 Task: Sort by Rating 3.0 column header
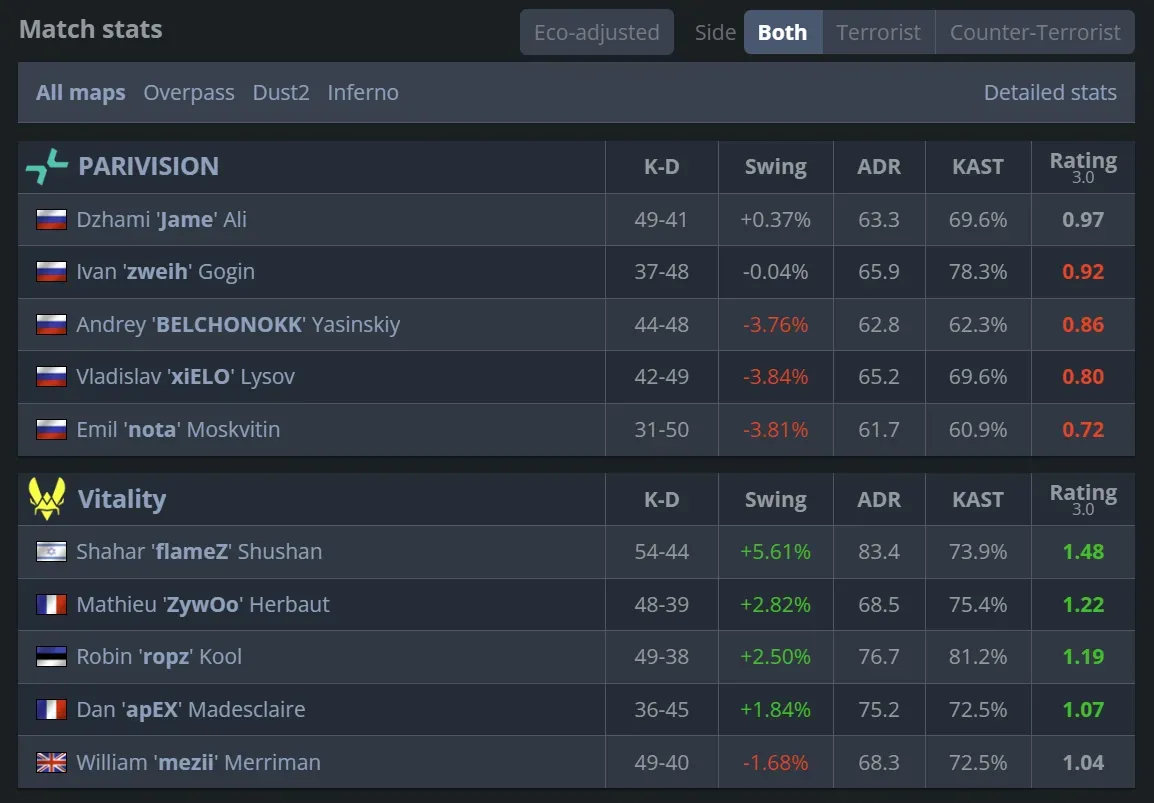coord(1083,166)
